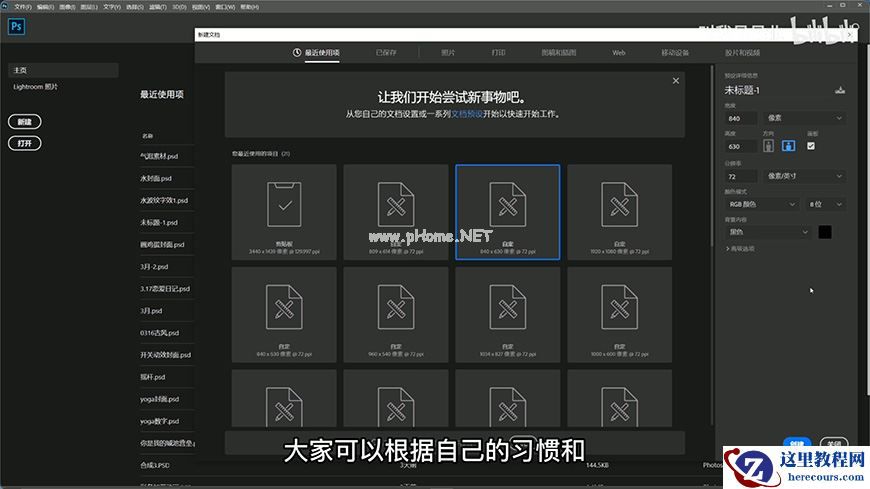The width and height of the screenshot is (870, 489).
Task: Click the Ps home logo icon
Action: coord(17,26)
